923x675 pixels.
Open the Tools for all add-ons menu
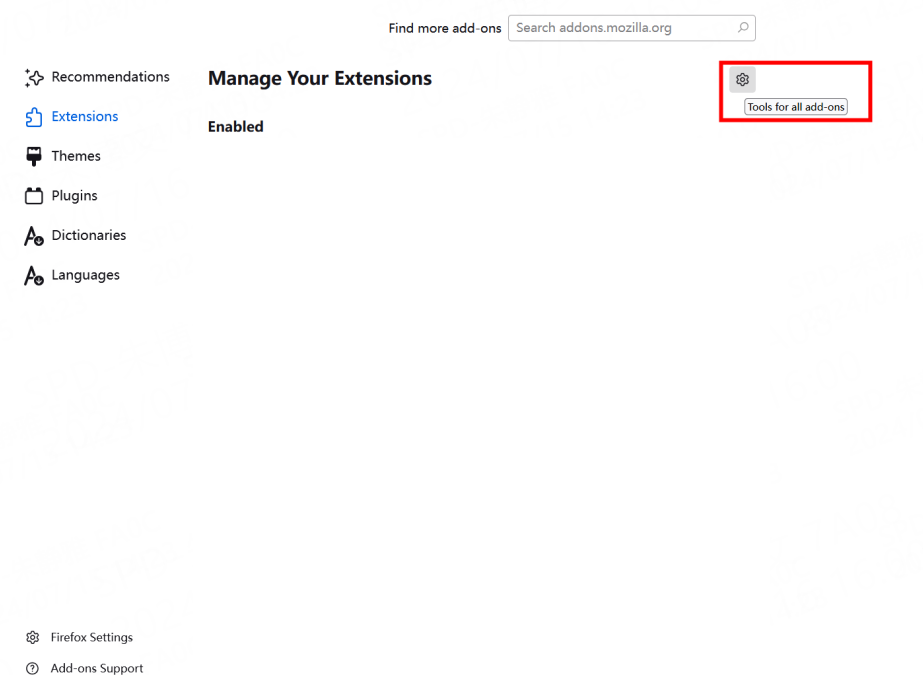pos(742,80)
